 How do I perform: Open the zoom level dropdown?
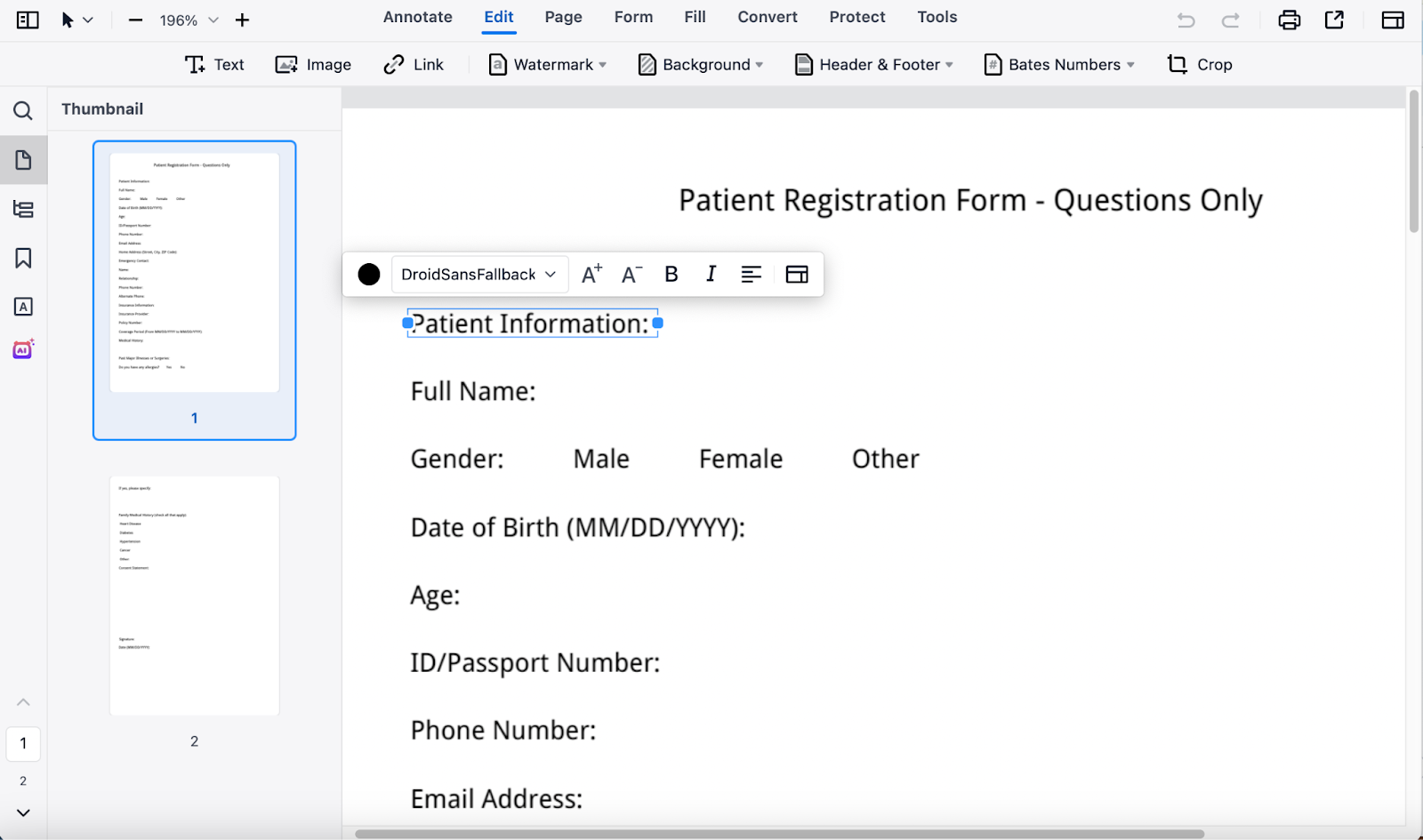(x=187, y=20)
